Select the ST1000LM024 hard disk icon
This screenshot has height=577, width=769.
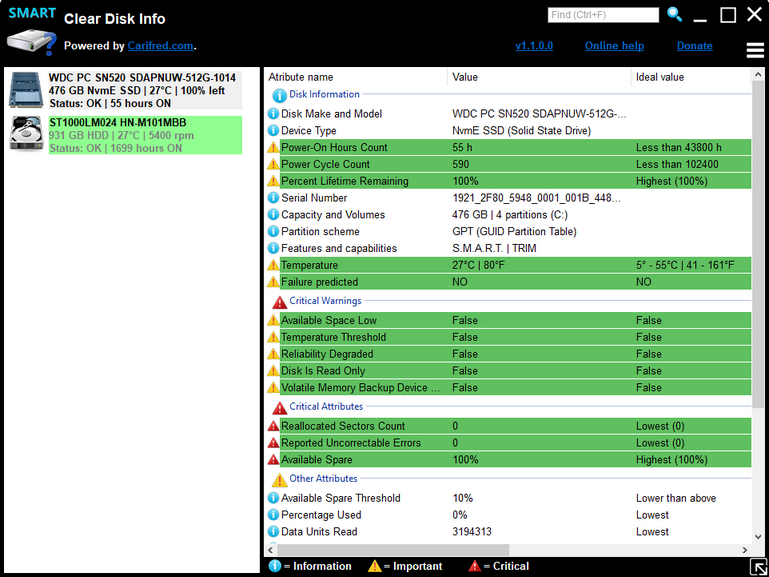coord(26,134)
